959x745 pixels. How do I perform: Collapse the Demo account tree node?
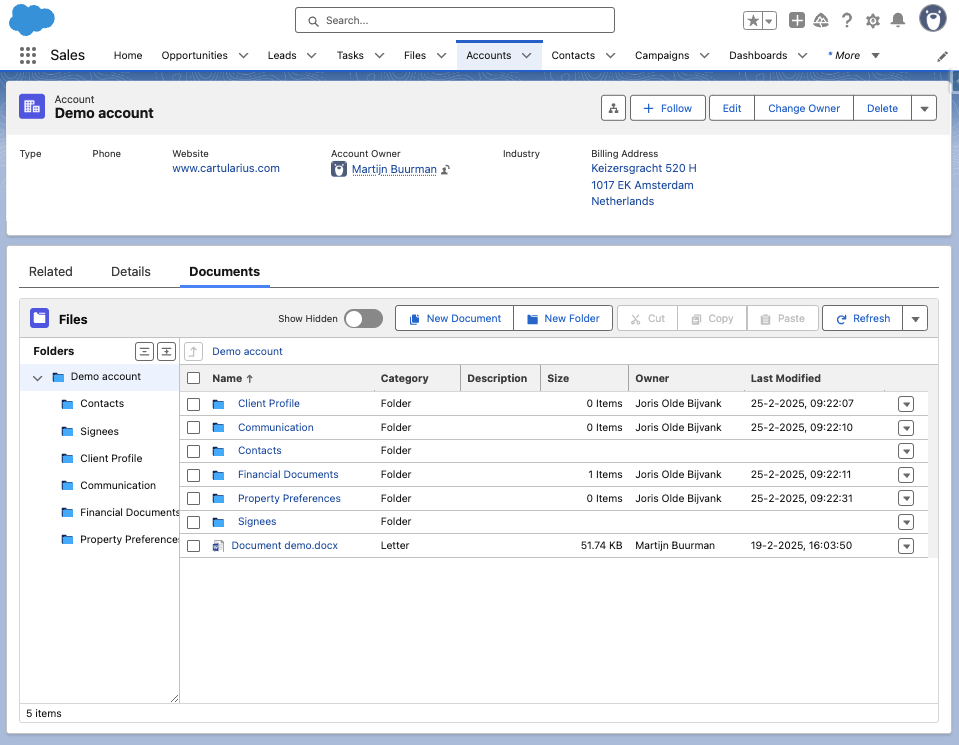pos(37,378)
